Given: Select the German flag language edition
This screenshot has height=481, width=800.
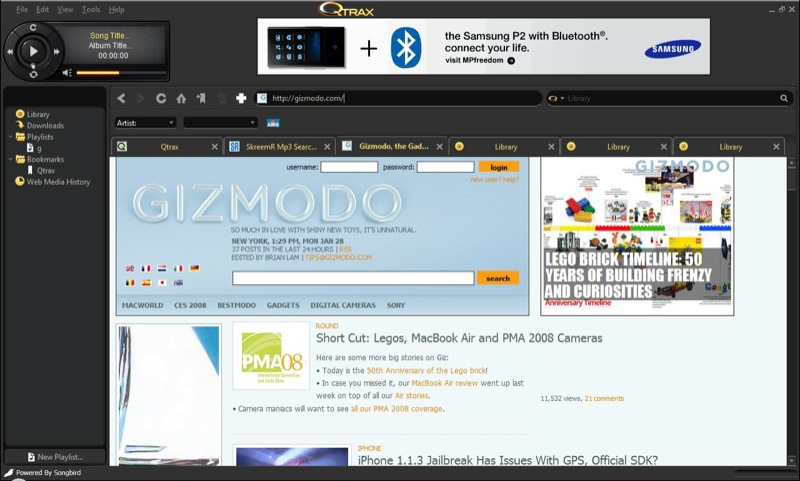Looking at the screenshot, I should click(x=194, y=268).
